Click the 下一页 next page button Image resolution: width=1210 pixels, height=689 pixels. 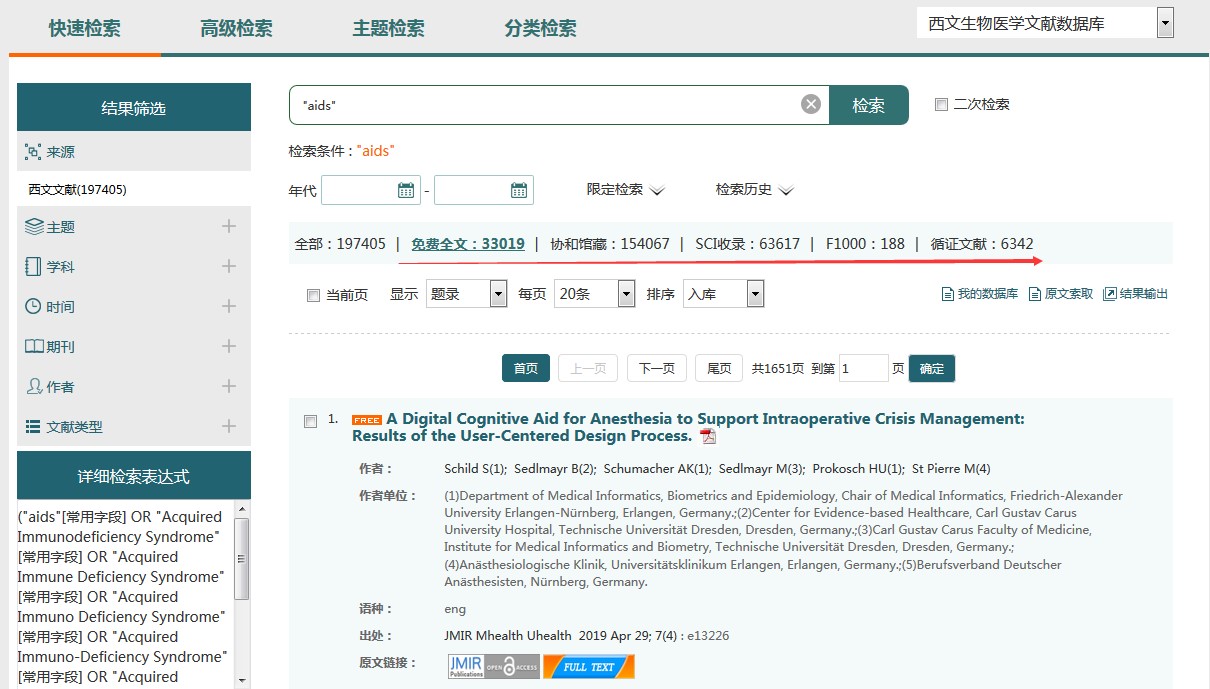click(x=656, y=368)
